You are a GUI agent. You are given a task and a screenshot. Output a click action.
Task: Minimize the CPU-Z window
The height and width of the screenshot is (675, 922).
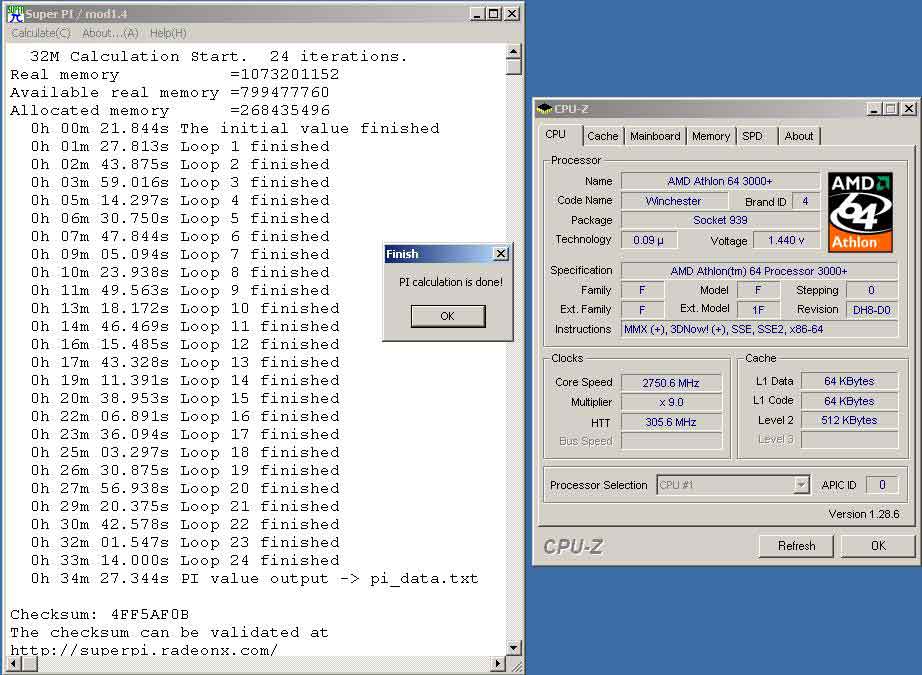coord(874,109)
